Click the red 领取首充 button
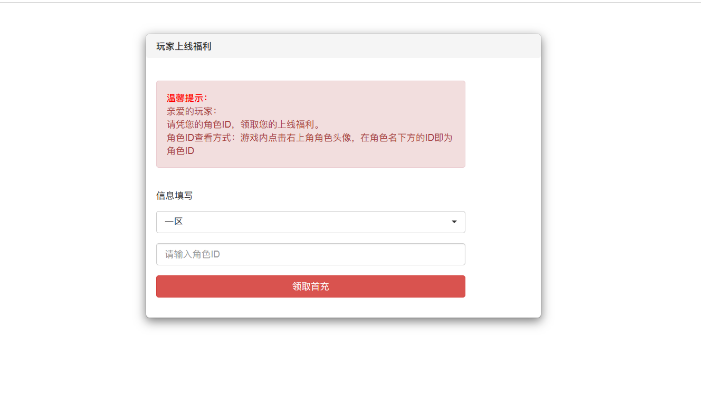Viewport: 701px width, 396px height. coord(311,286)
